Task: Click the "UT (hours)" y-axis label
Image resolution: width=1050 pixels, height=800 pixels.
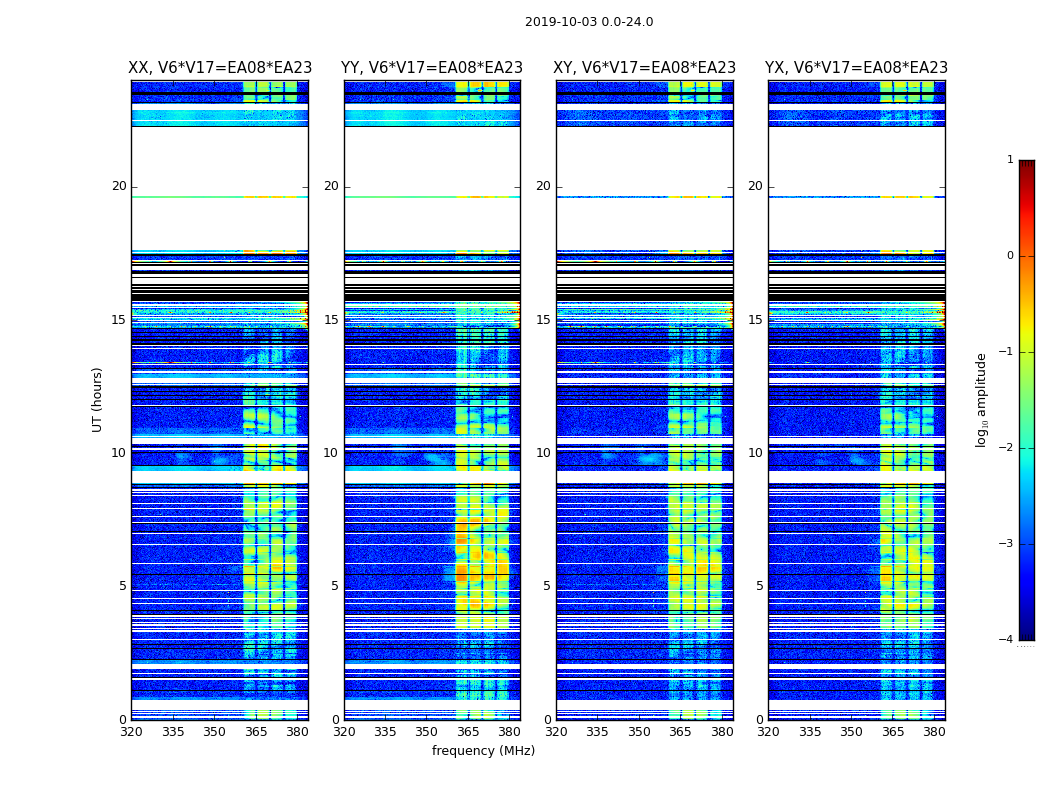Action: [x=98, y=400]
